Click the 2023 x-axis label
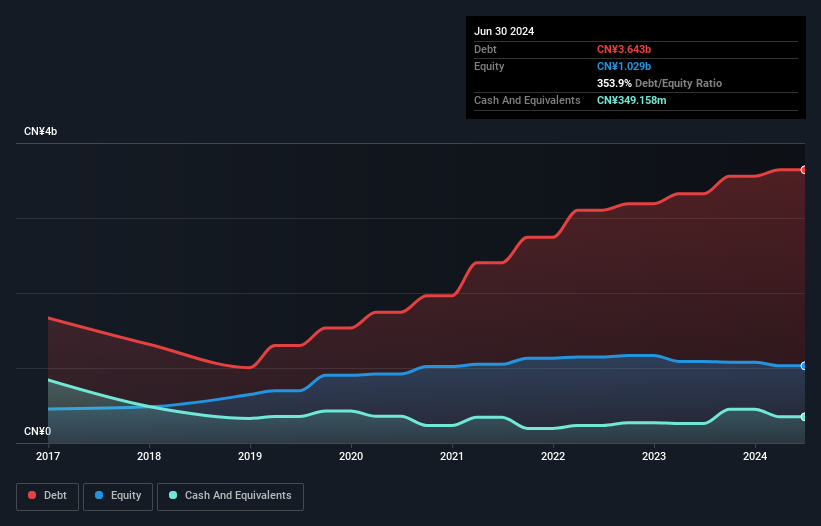 (x=654, y=456)
